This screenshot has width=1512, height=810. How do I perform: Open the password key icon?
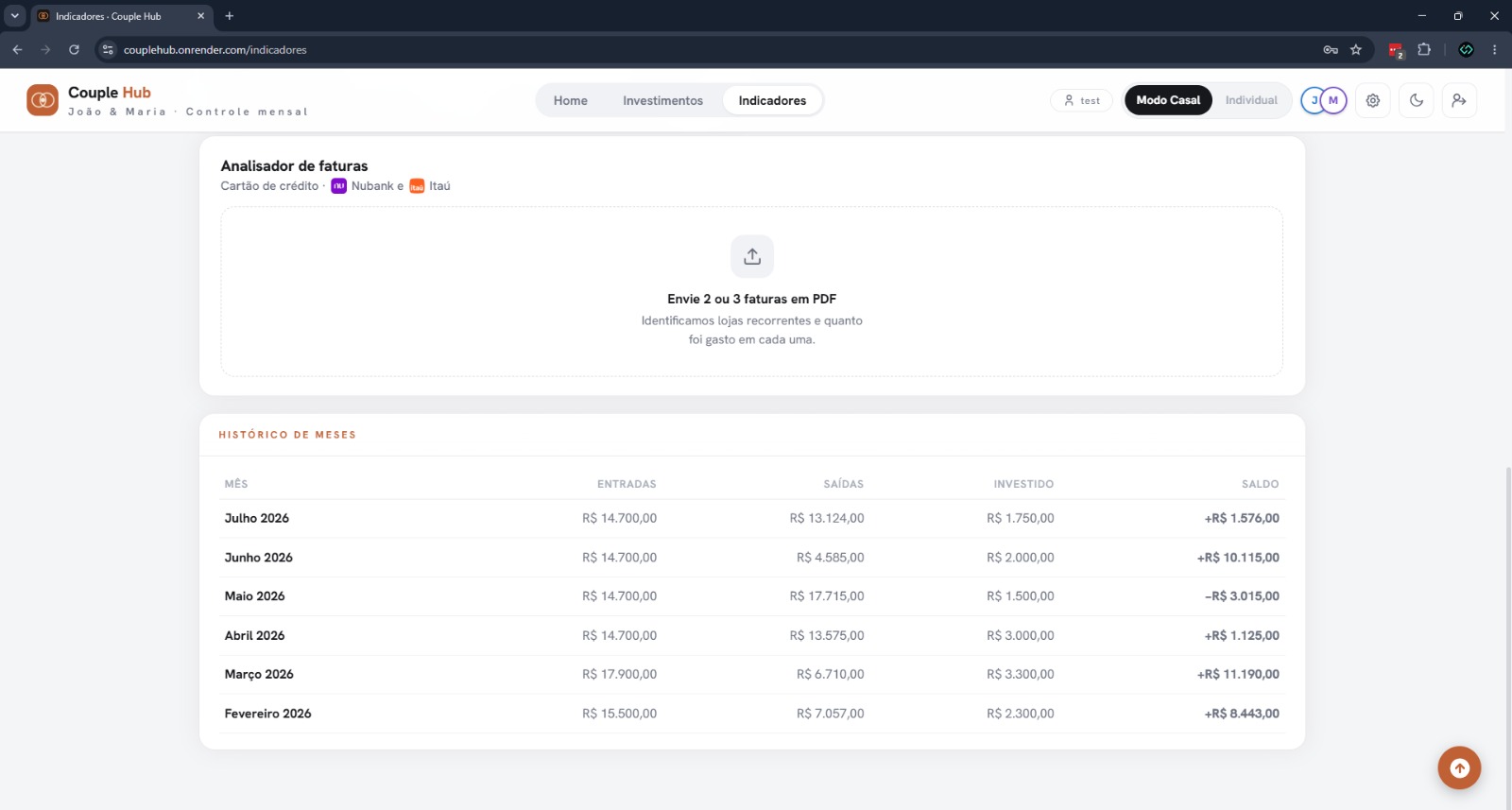click(1331, 49)
